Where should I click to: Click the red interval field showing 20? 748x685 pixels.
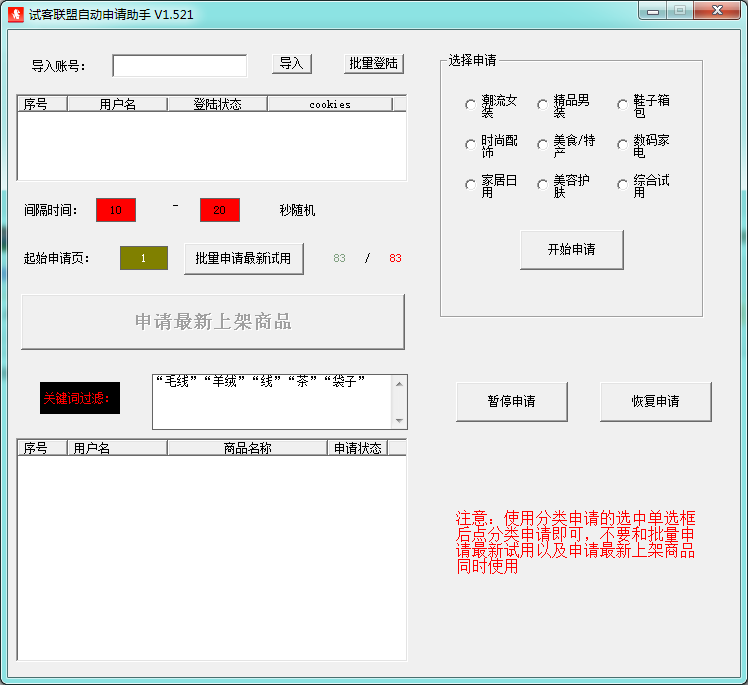(220, 210)
